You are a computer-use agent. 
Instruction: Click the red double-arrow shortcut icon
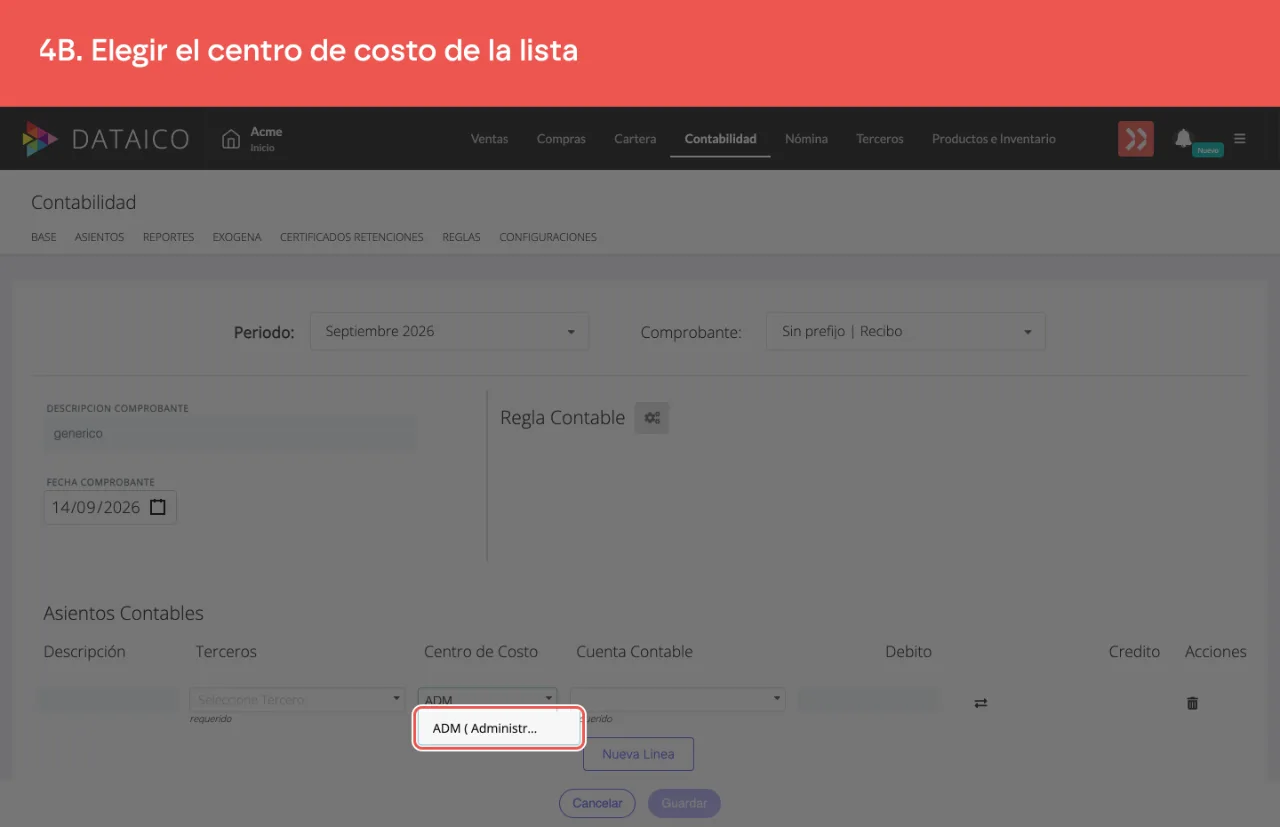pos(1135,139)
